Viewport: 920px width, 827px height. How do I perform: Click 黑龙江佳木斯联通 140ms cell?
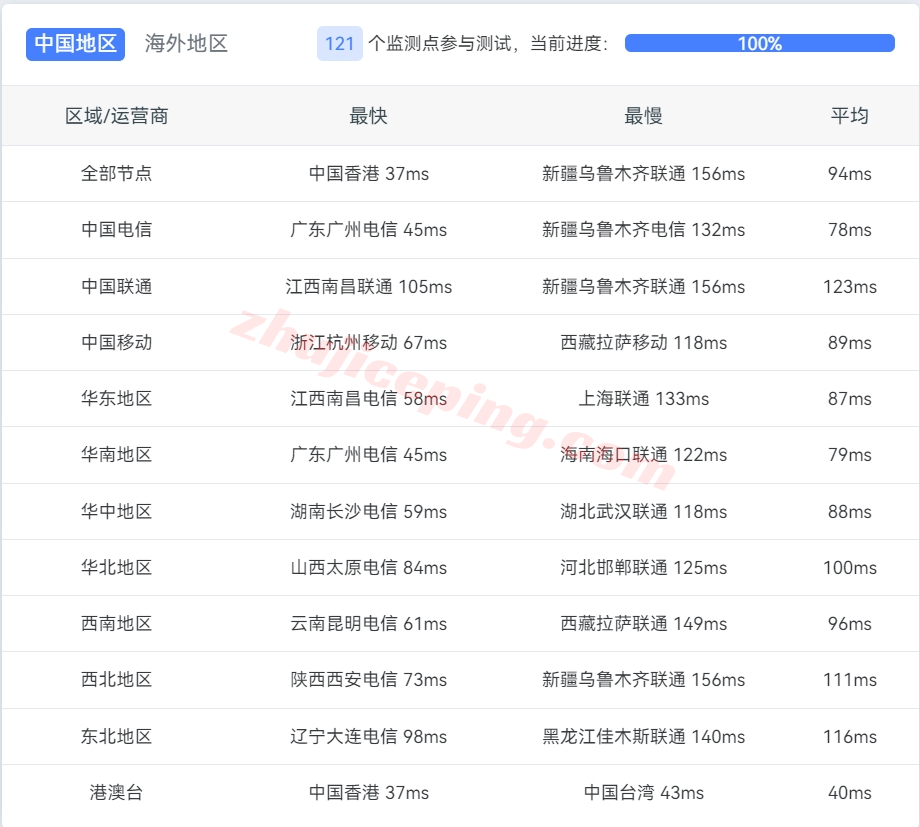click(x=644, y=736)
